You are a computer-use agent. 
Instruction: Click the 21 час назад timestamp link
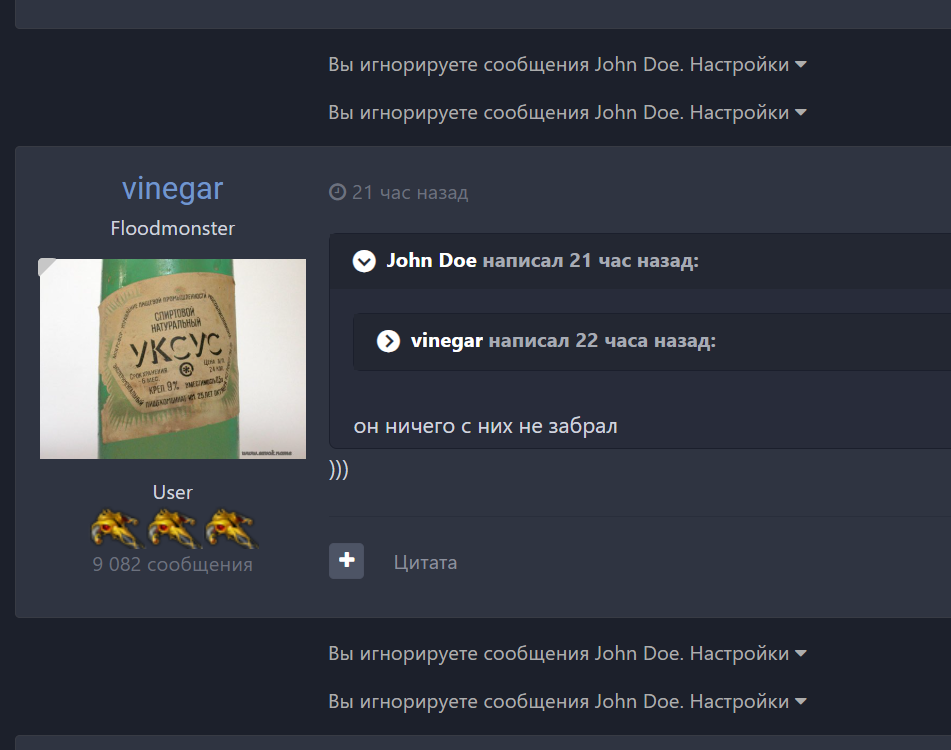[408, 192]
